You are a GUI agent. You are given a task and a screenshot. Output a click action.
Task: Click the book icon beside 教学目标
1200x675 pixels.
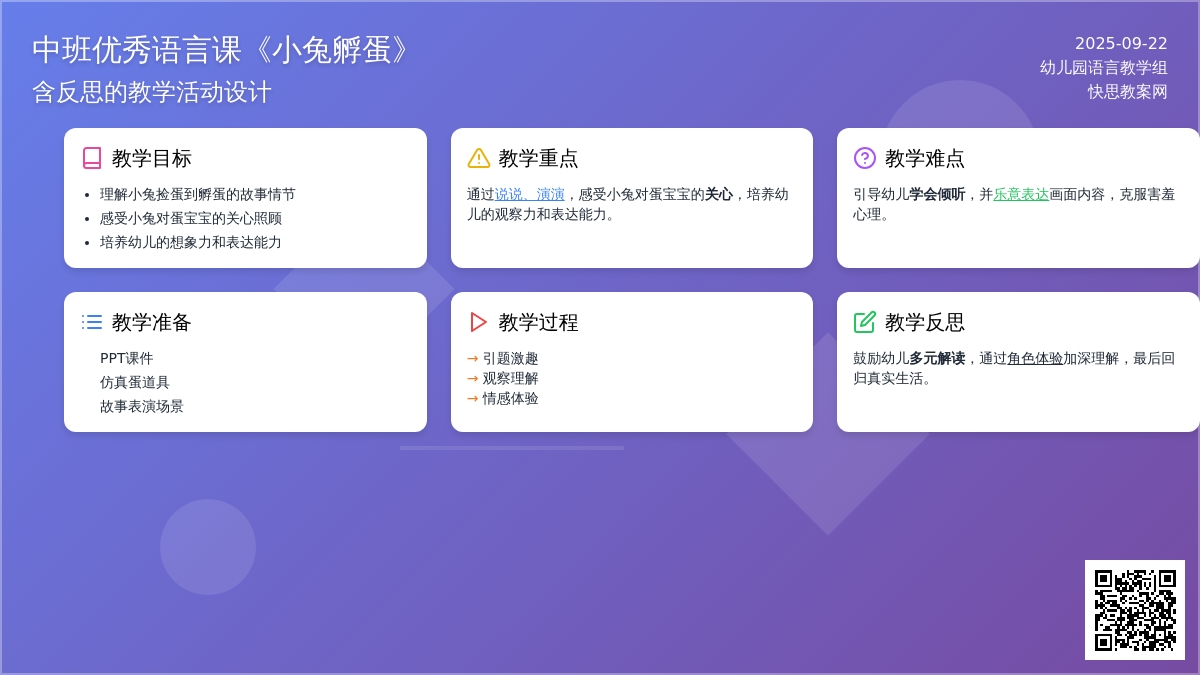tap(92, 158)
